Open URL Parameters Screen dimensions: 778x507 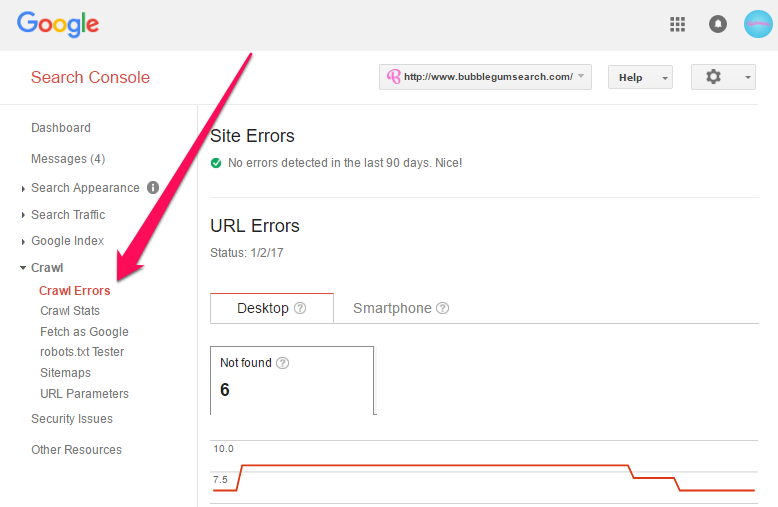click(84, 394)
